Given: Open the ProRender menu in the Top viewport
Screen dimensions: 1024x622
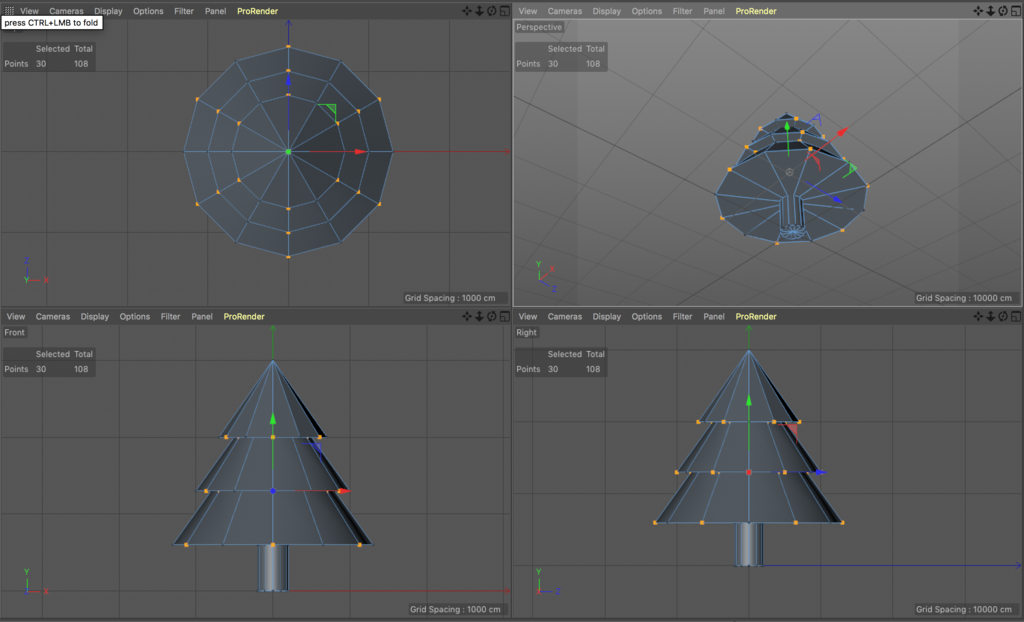Looking at the screenshot, I should pyautogui.click(x=257, y=11).
